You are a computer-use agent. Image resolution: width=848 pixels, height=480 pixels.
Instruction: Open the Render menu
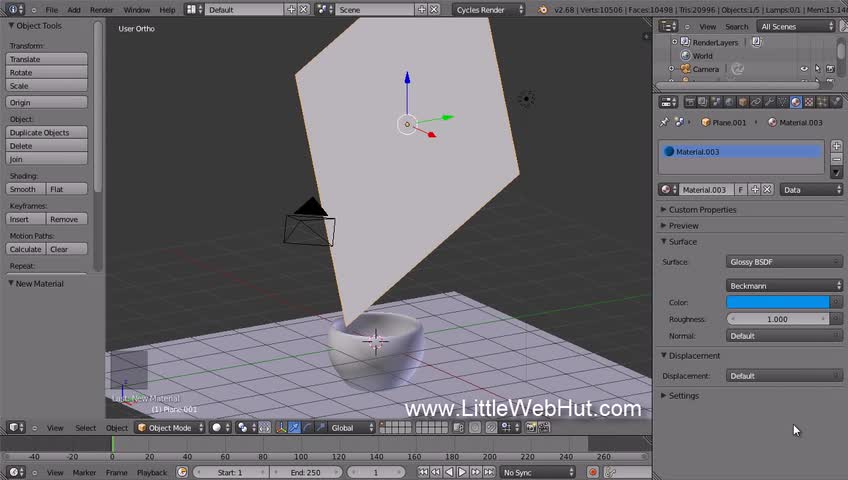102,10
